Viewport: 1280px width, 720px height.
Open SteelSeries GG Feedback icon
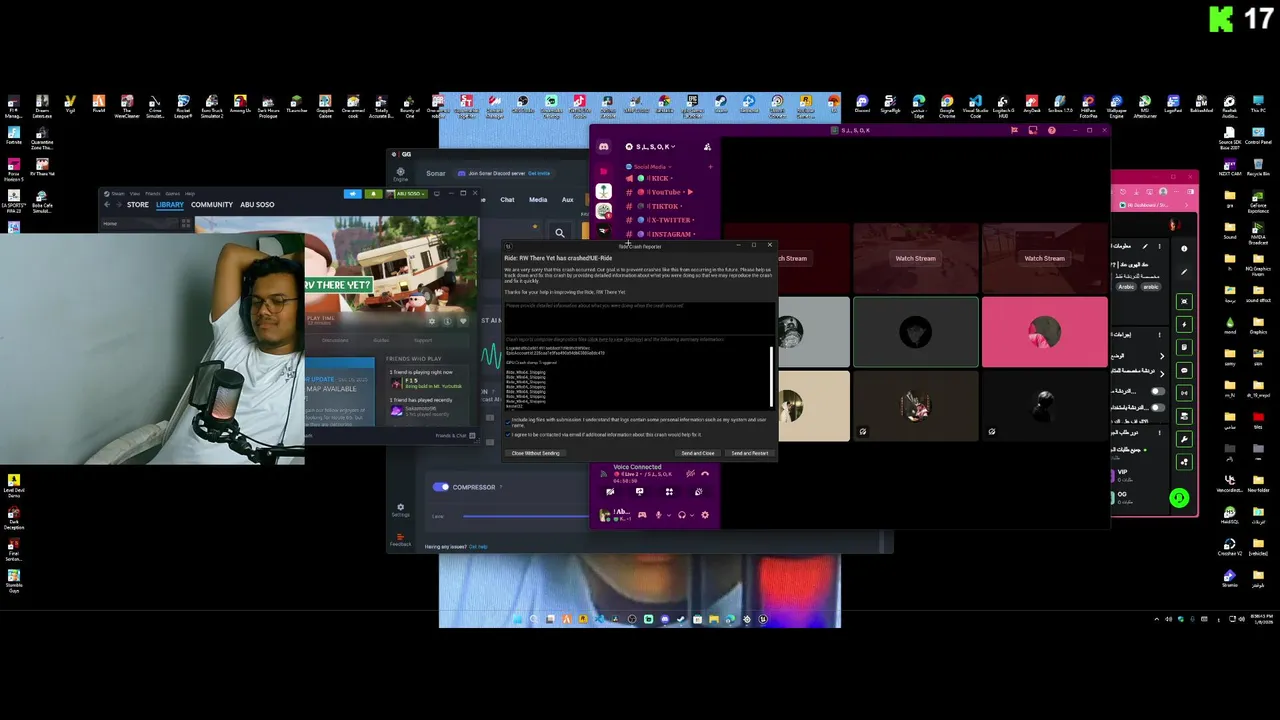tap(400, 541)
